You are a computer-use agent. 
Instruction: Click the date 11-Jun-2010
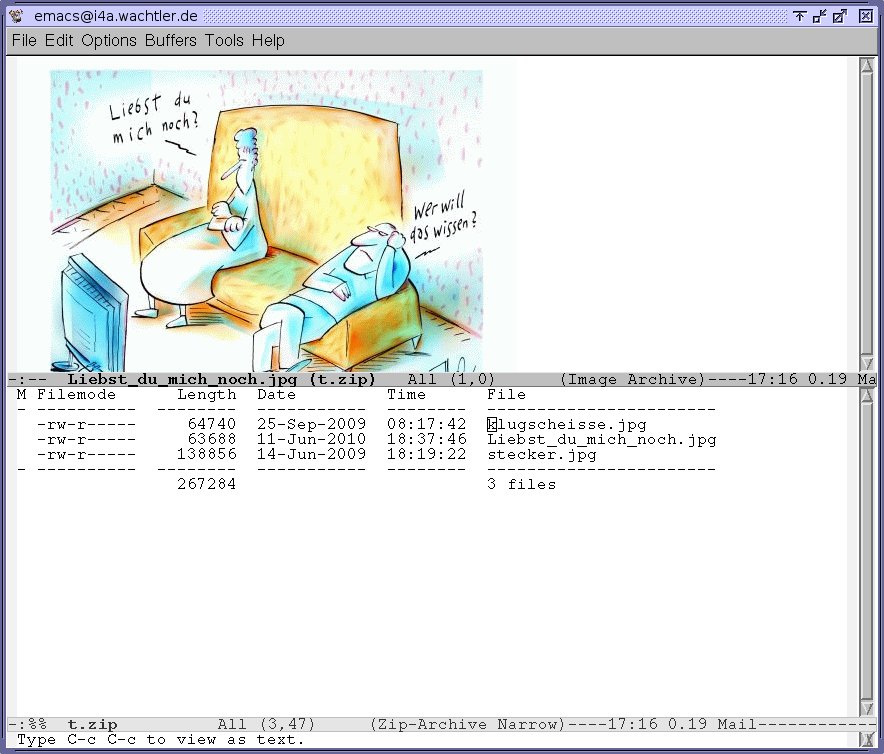coord(311,439)
